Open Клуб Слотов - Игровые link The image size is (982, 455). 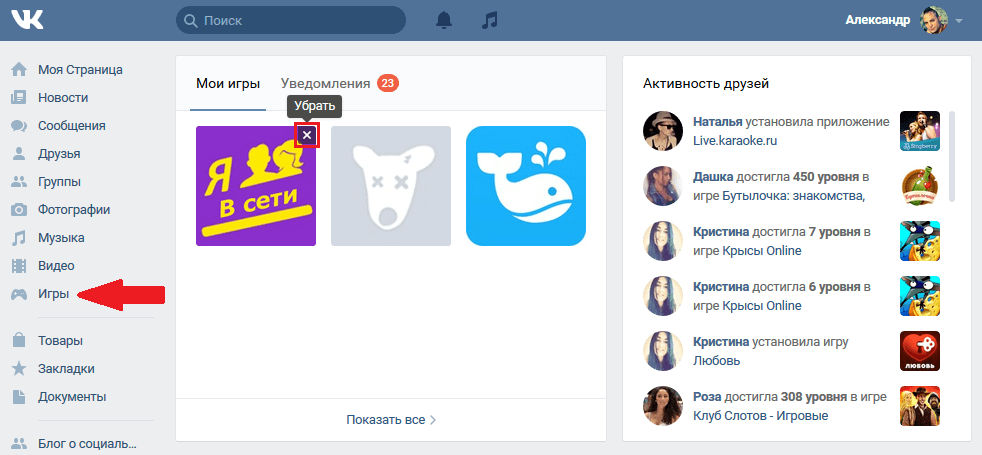pos(760,416)
